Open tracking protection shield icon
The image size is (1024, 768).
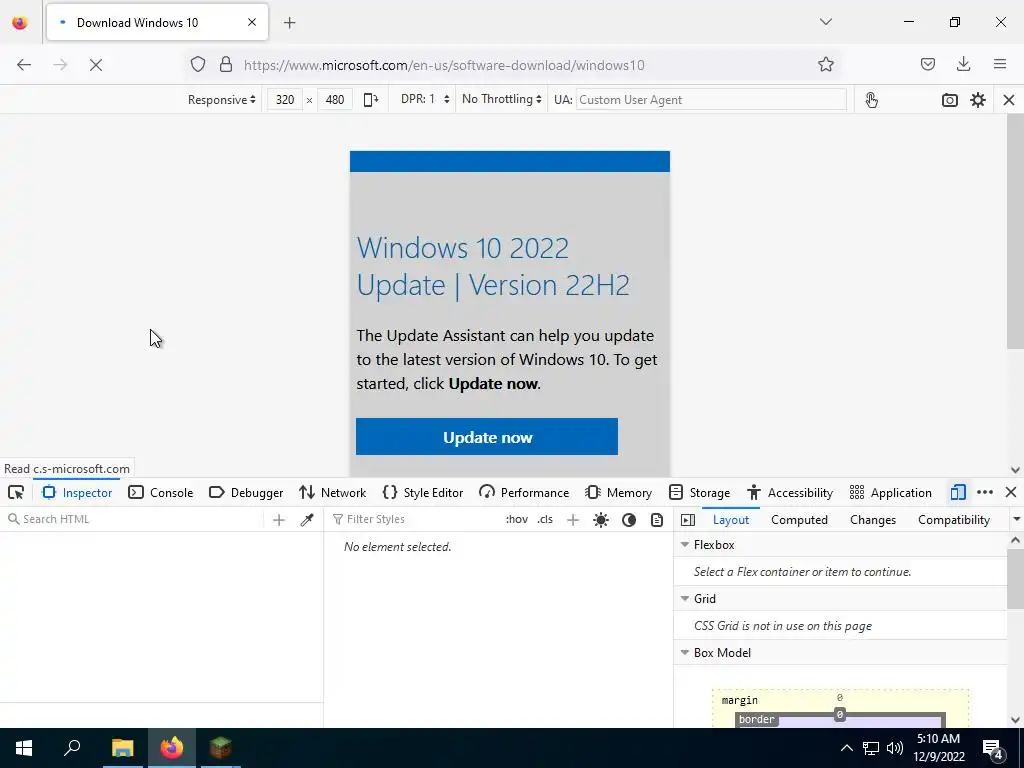pyautogui.click(x=198, y=65)
